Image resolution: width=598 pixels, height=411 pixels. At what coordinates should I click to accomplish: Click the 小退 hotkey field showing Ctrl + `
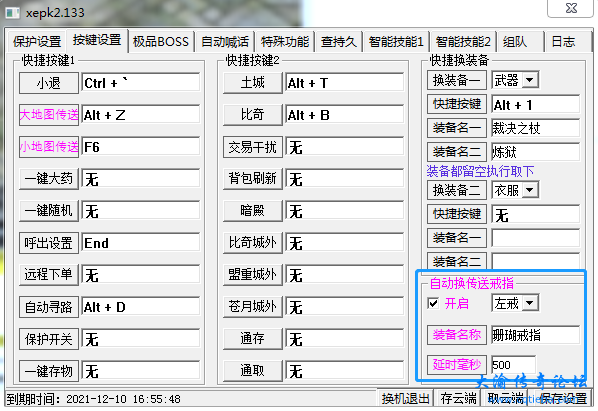141,83
